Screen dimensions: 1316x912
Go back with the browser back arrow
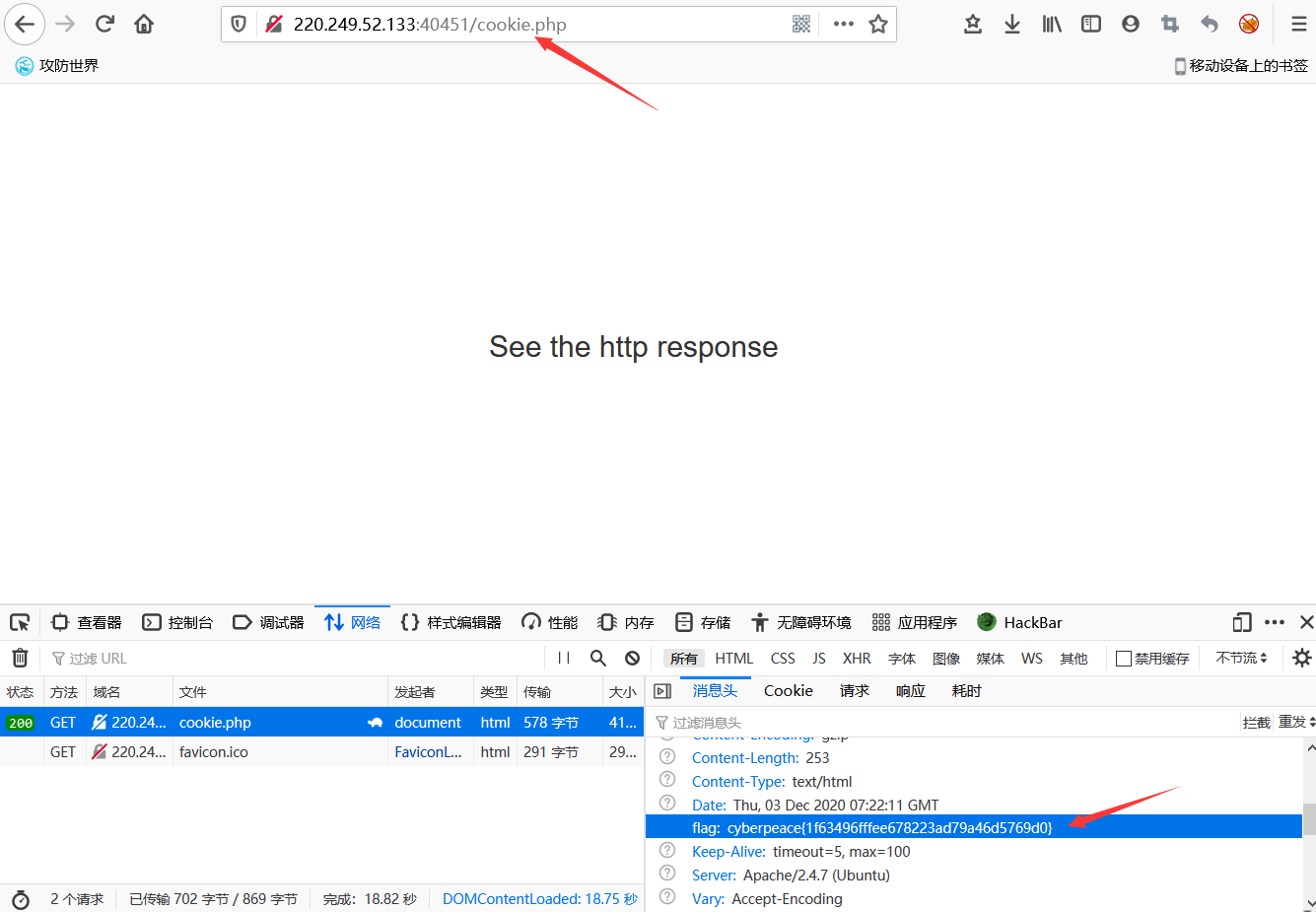(x=25, y=25)
